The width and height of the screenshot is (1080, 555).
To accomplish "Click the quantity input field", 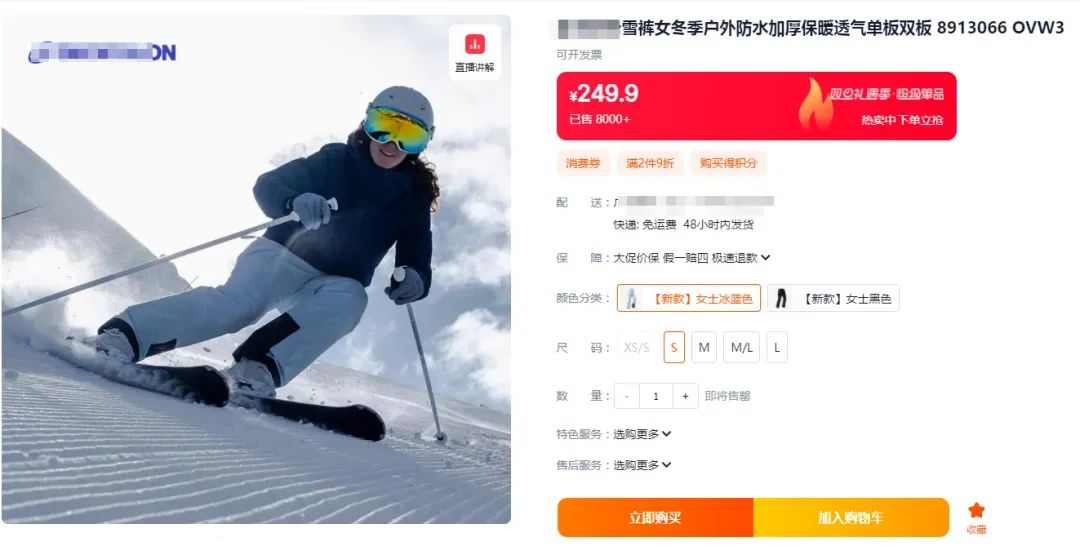I will (x=656, y=396).
